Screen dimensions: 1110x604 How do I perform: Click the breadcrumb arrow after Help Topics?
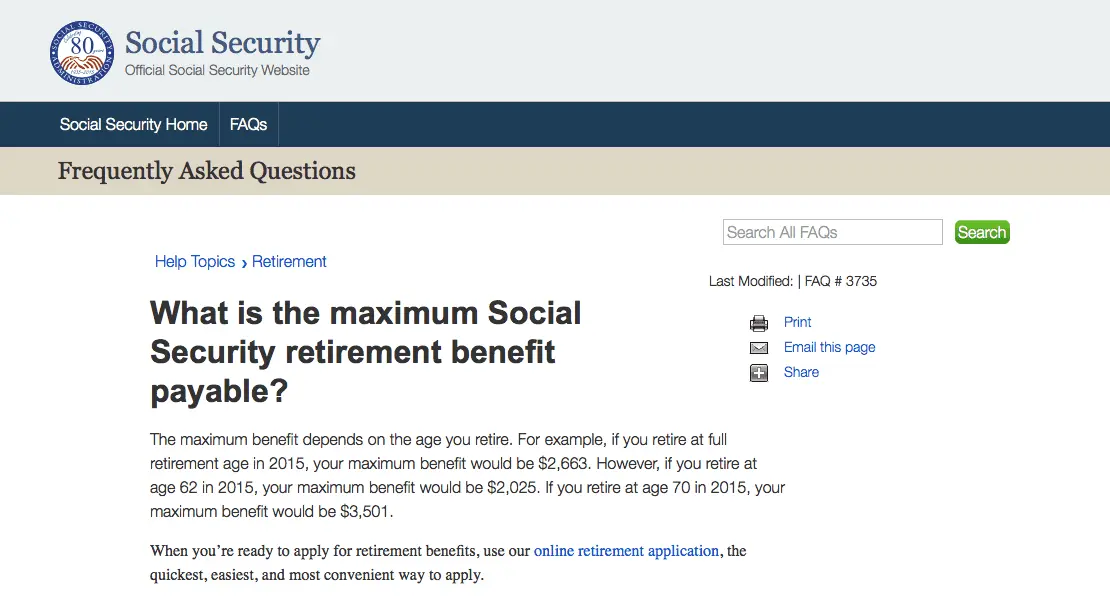pos(244,263)
